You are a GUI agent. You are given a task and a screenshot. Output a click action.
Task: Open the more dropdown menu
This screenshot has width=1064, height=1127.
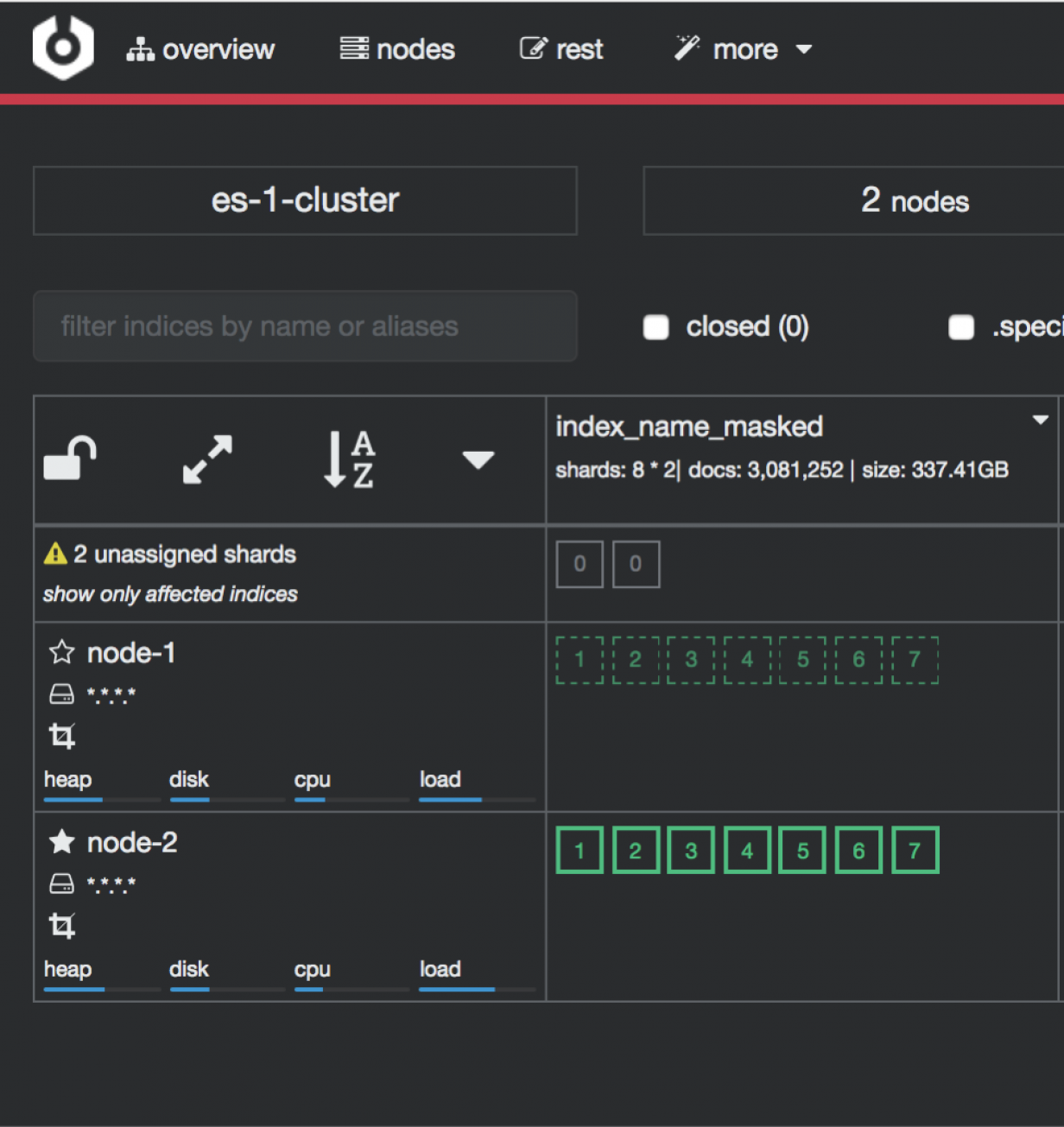pos(744,49)
